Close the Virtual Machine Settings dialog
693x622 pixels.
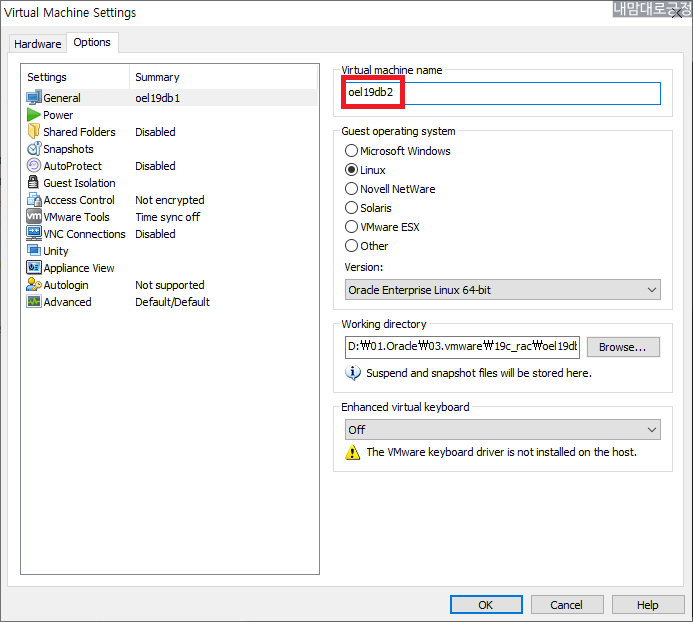[x=677, y=13]
